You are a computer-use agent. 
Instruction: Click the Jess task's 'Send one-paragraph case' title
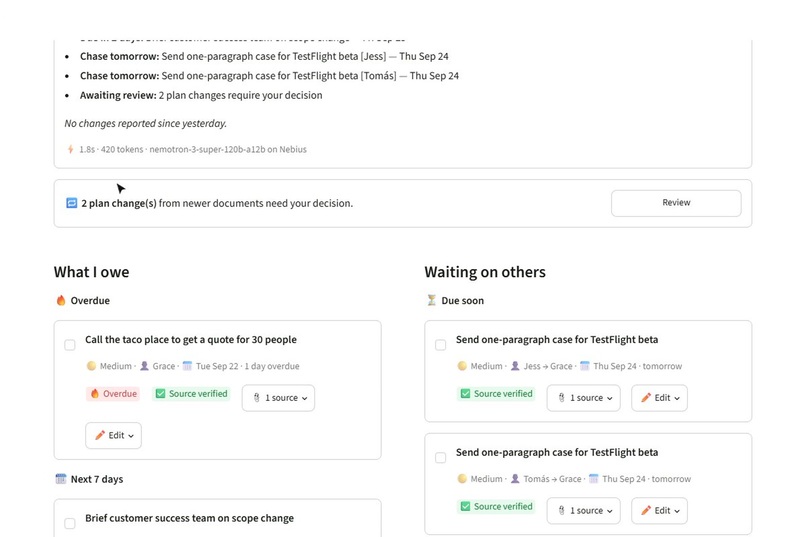(557, 340)
